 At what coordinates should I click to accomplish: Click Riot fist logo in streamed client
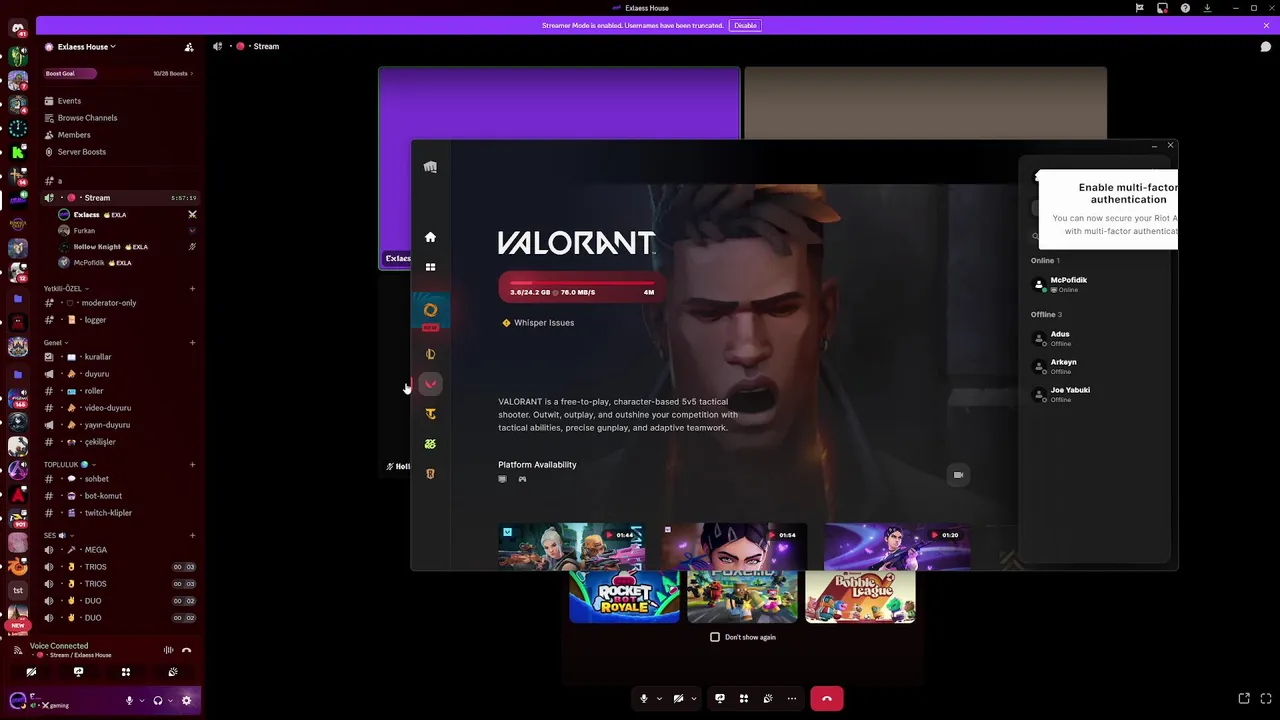pyautogui.click(x=430, y=167)
